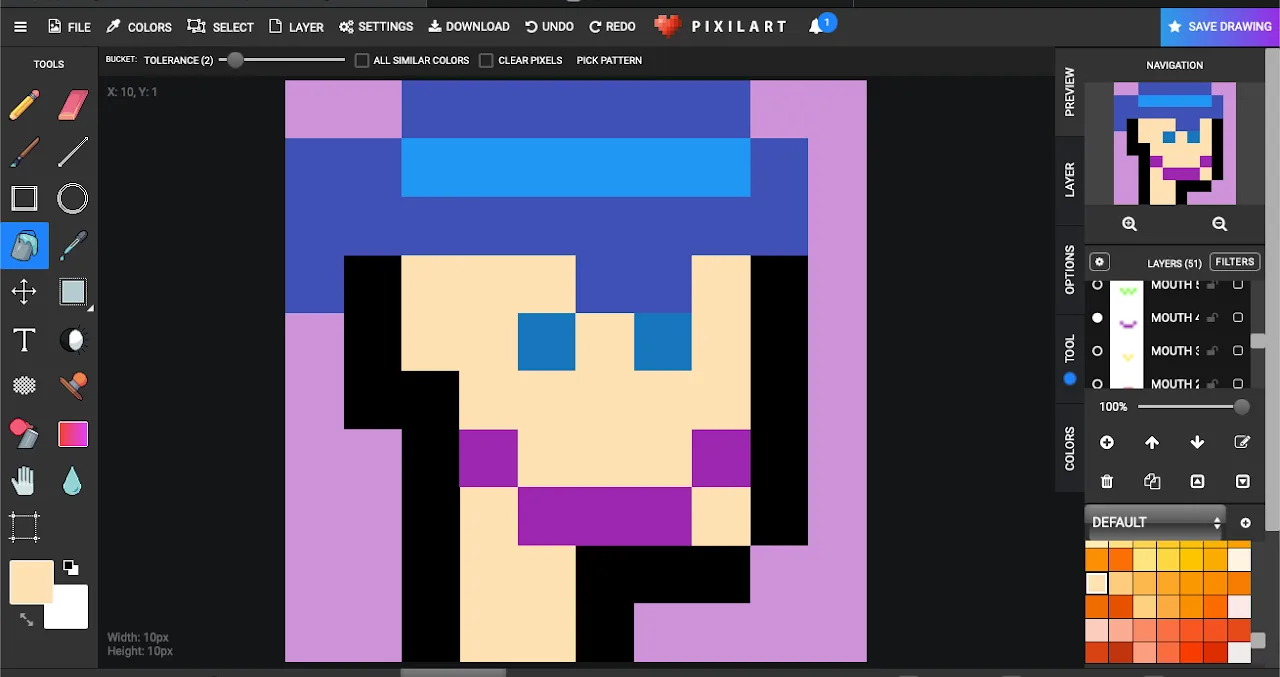Viewport: 1280px width, 677px height.
Task: Select the Eraser tool
Action: [x=73, y=105]
